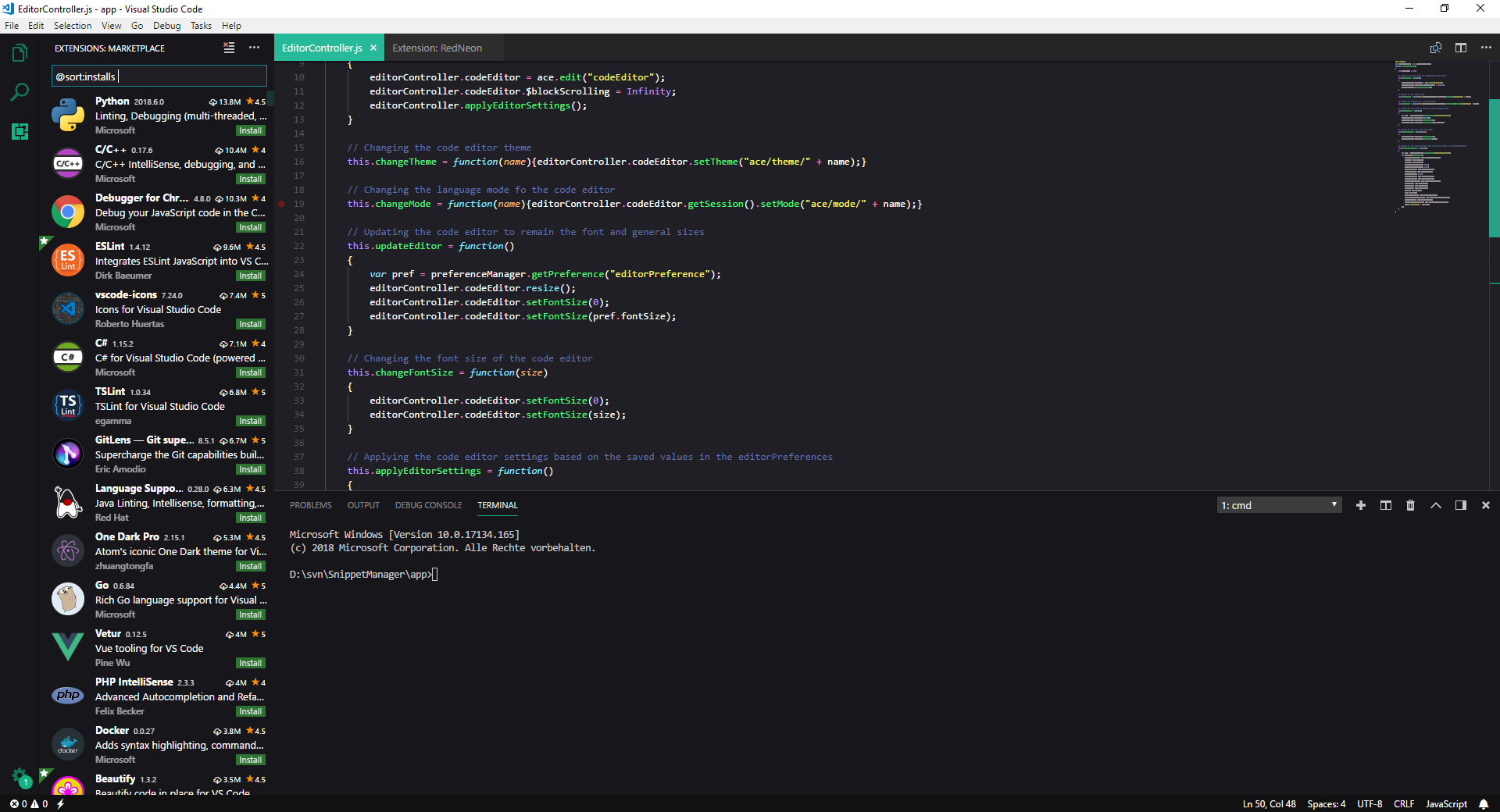Install the One Dark Pro theme
Viewport: 1500px width, 812px height.
[251, 566]
